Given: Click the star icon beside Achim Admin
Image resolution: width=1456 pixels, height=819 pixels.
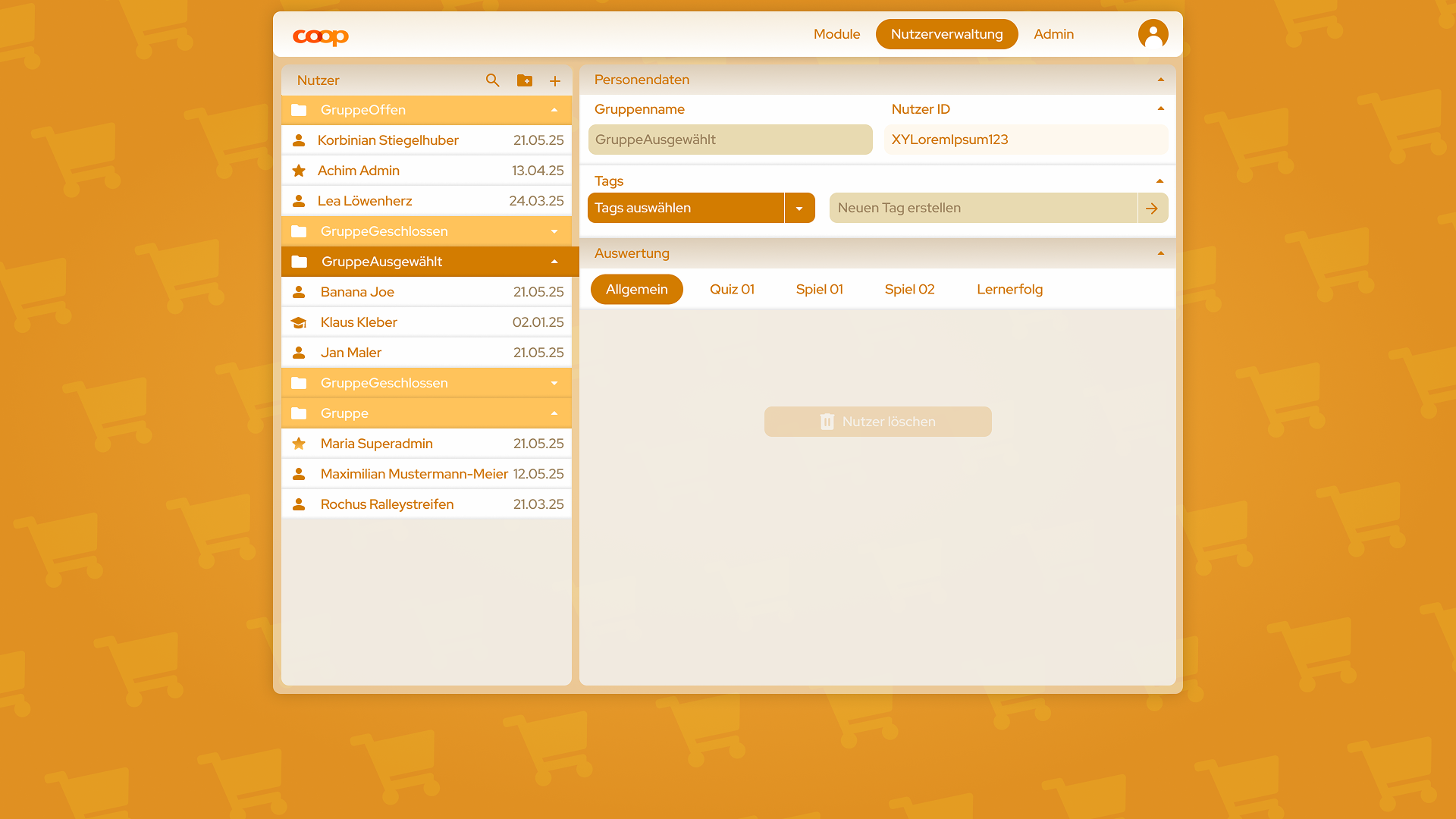Looking at the screenshot, I should click(x=299, y=171).
